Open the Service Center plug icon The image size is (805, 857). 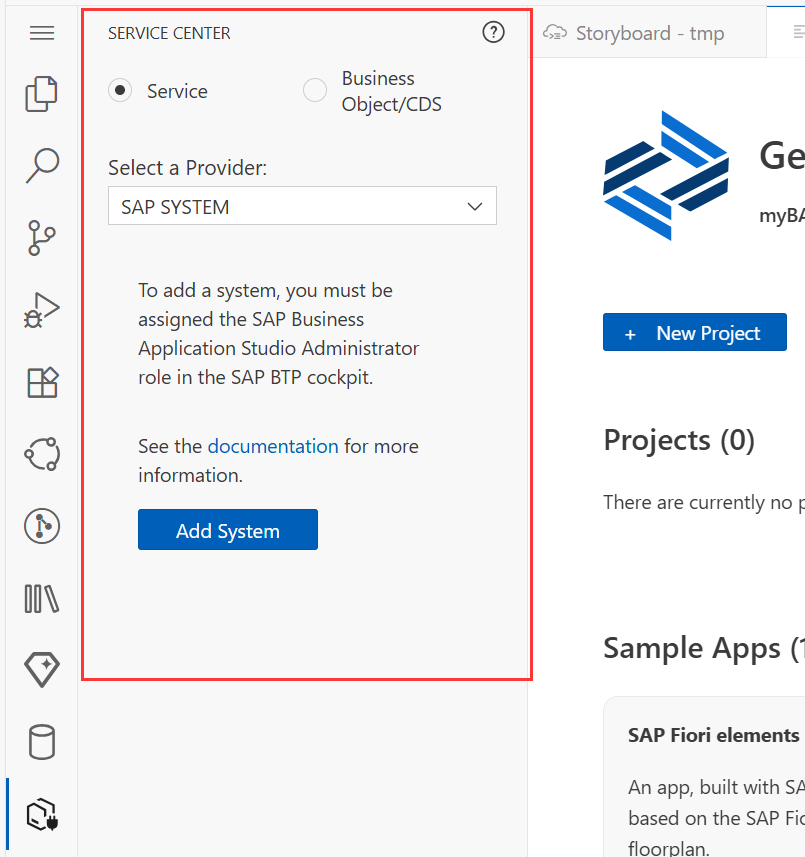[42, 814]
